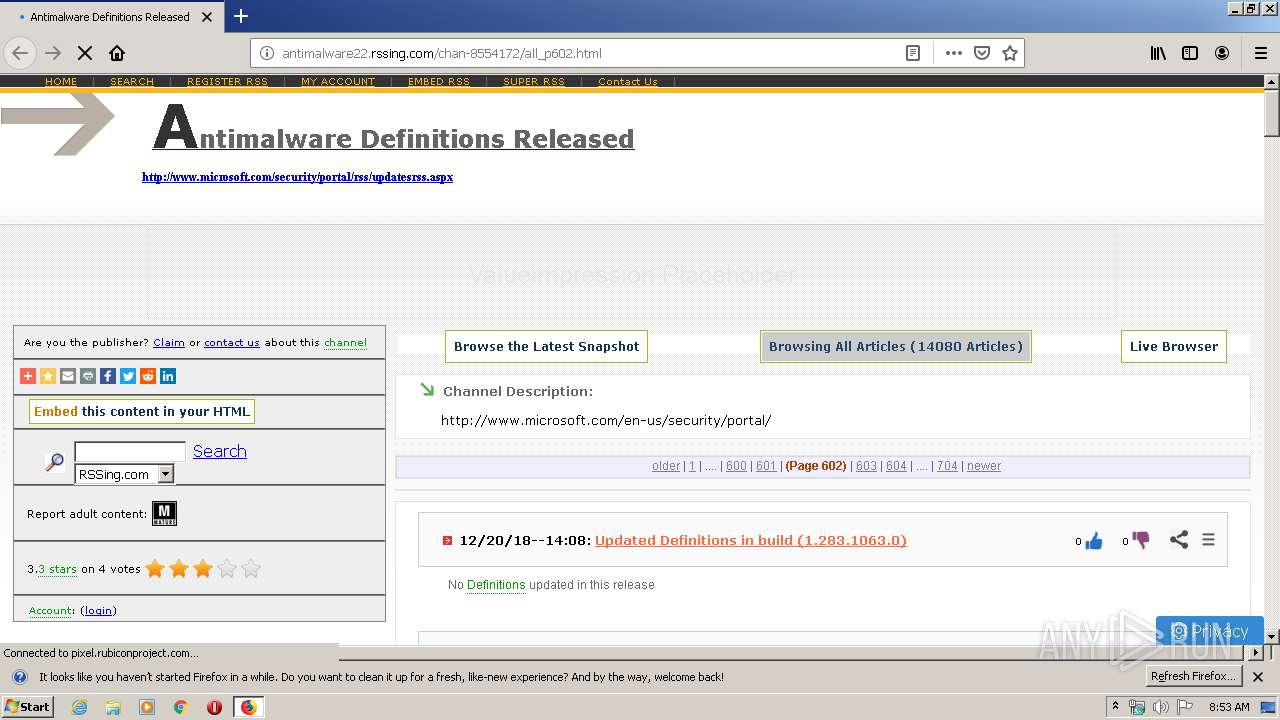
Task: Rate channel with fourth star
Action: tap(227, 569)
